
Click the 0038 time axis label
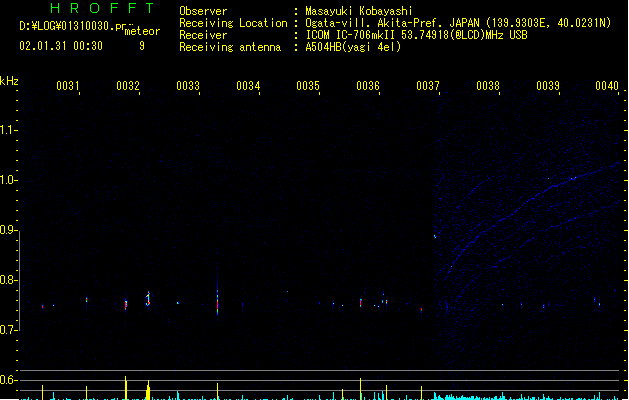coord(488,85)
